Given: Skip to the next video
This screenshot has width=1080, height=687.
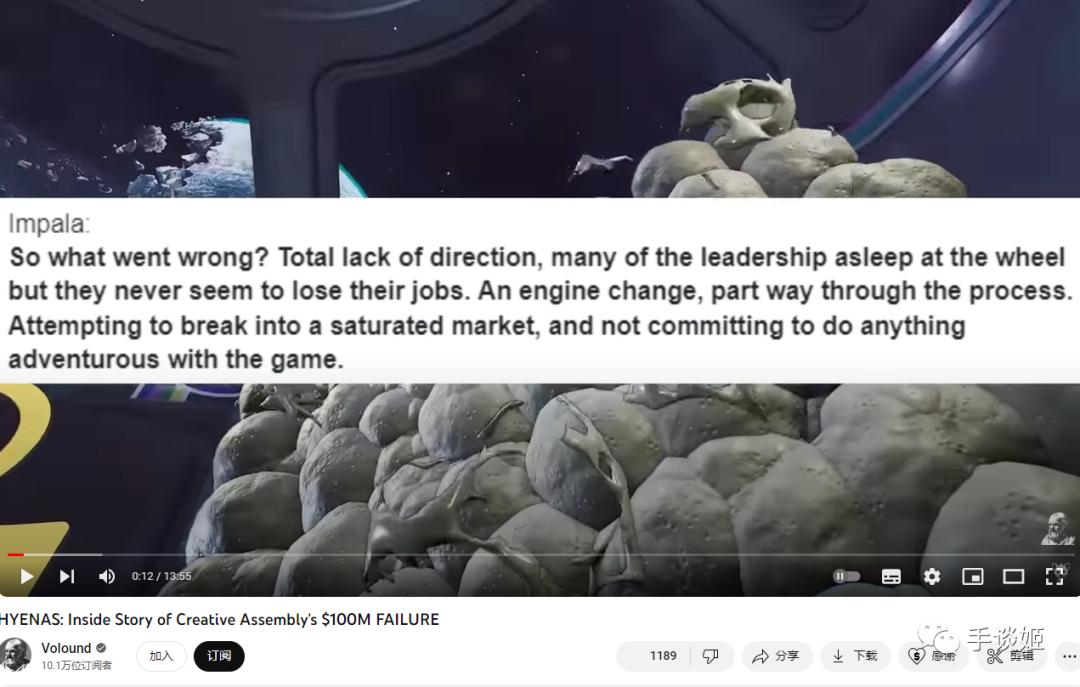Looking at the screenshot, I should click(x=66, y=576).
